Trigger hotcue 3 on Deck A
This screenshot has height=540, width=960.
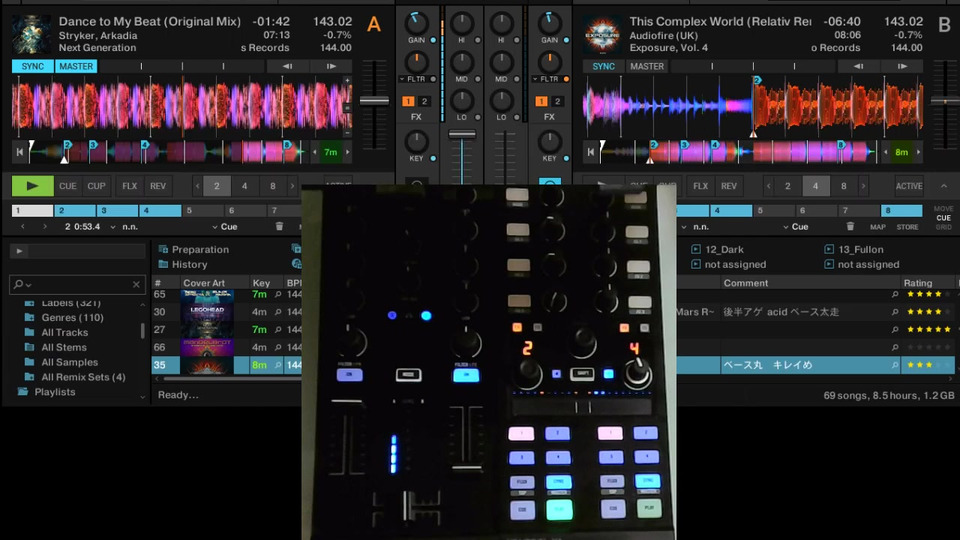(x=117, y=211)
